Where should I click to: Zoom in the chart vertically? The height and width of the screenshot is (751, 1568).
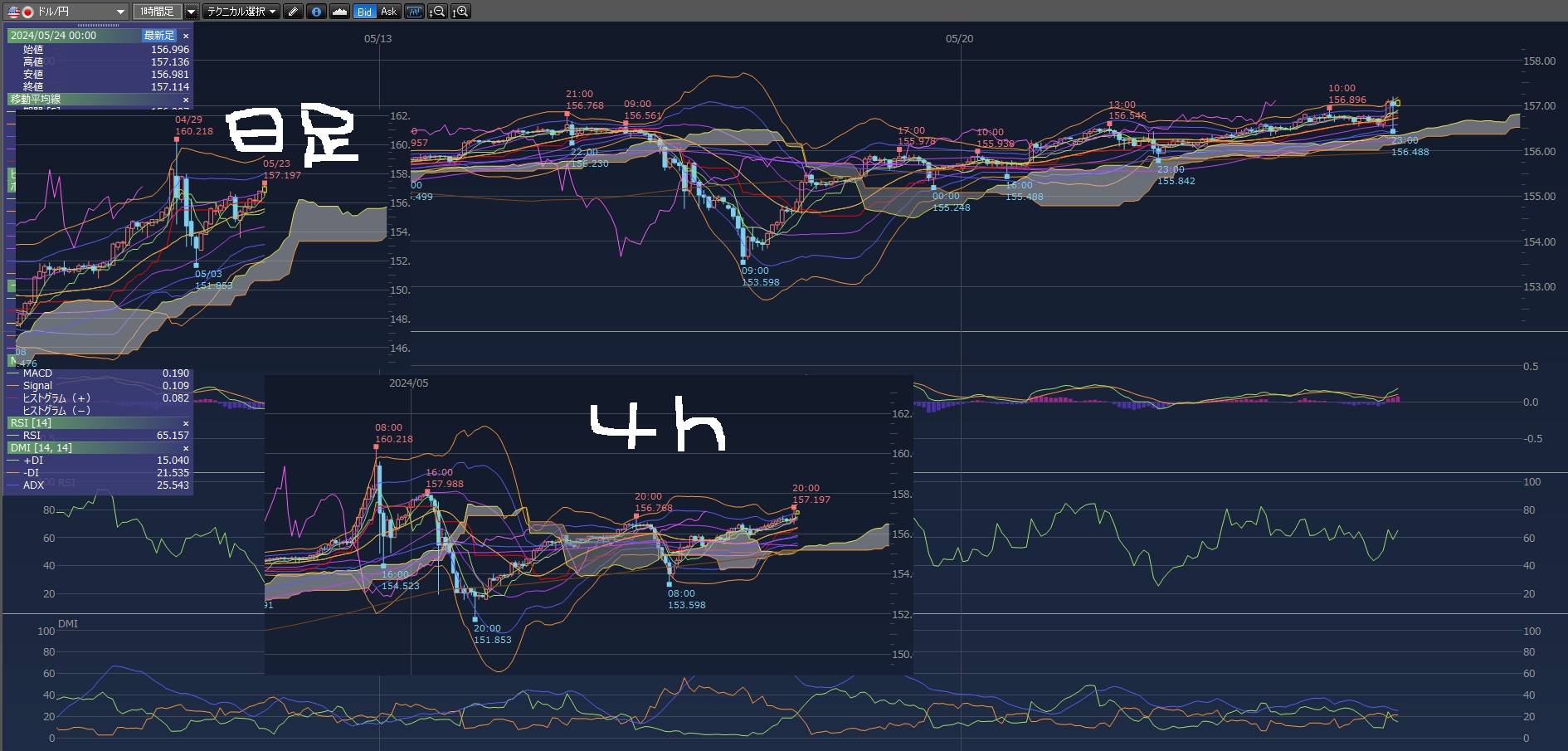coord(461,12)
